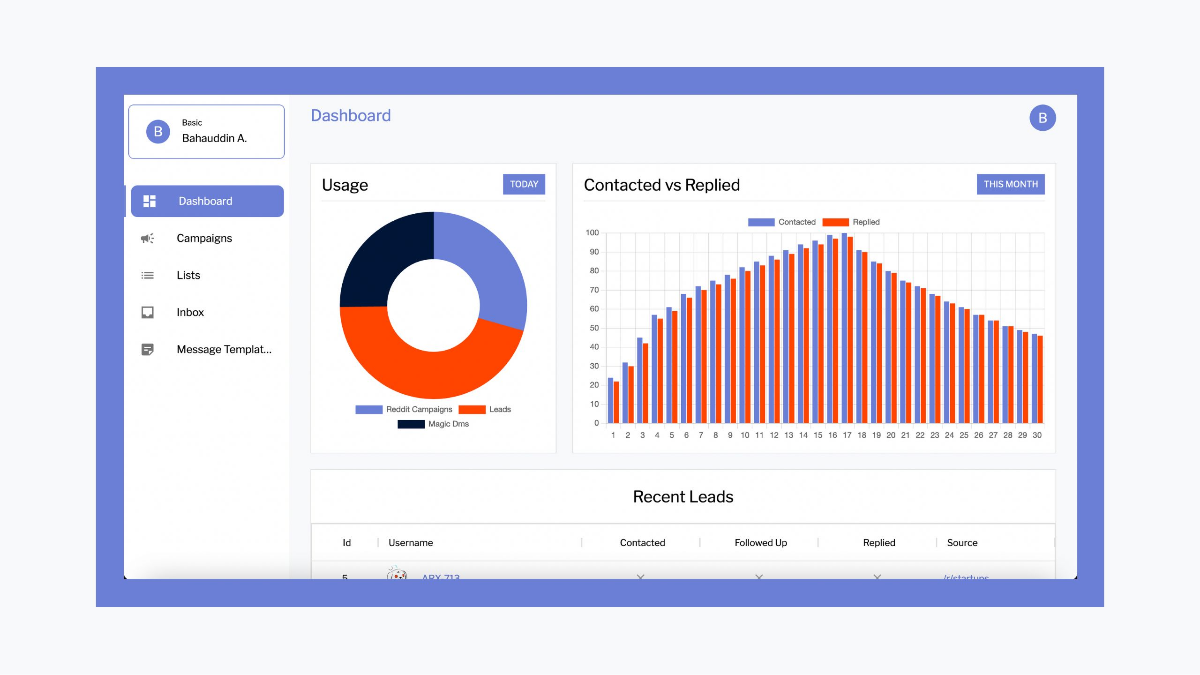Click the Inbox tray icon
Viewport: 1200px width, 675px height.
click(x=148, y=312)
